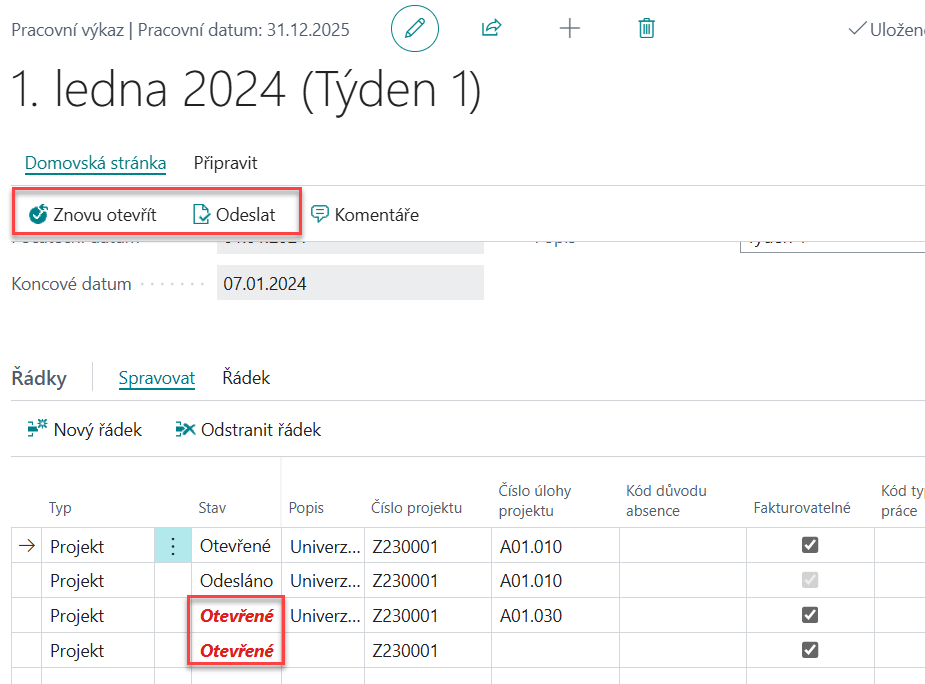
Task: Click the plus icon to create new
Action: [x=569, y=28]
